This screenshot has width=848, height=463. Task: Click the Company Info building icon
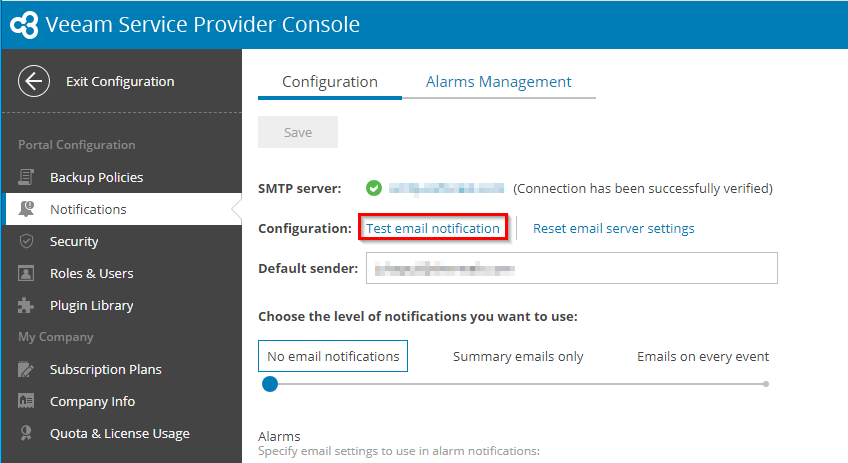tap(26, 401)
